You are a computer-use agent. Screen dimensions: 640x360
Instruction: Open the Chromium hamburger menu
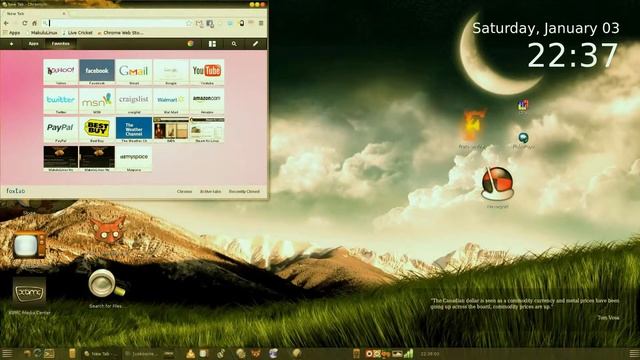tap(261, 23)
